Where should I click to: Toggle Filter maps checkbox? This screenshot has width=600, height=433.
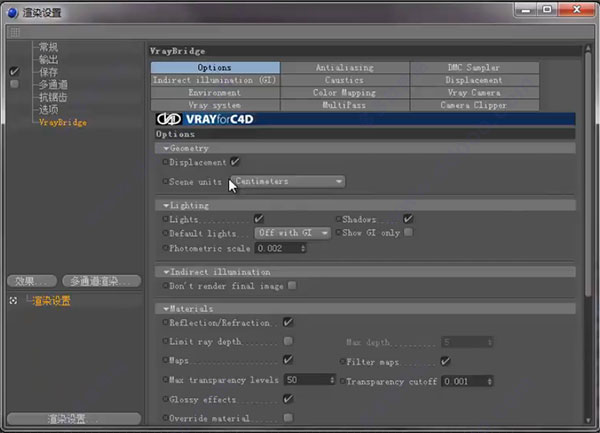coord(445,361)
